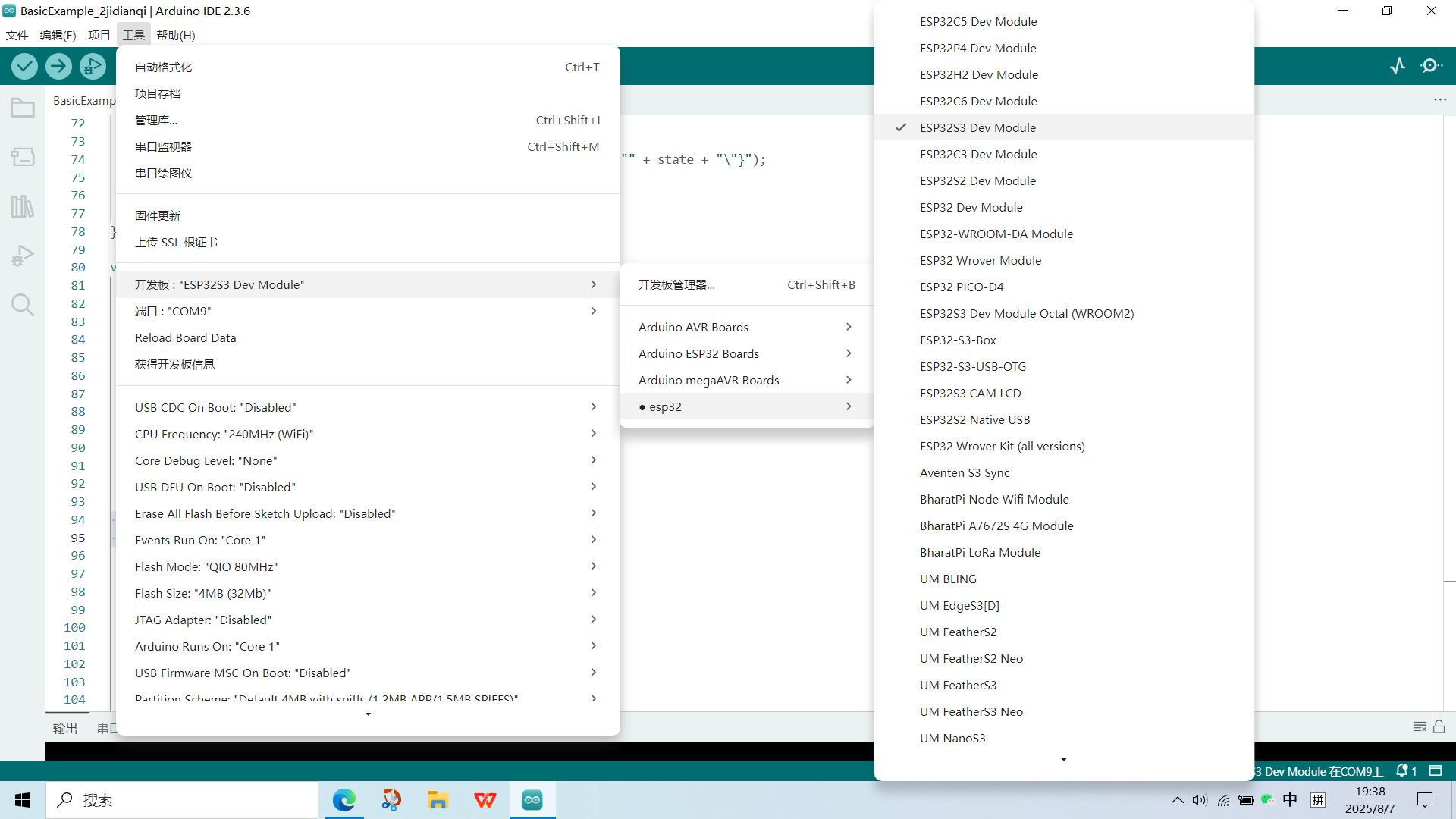Expand Flash Size options
The width and height of the screenshot is (1456, 819).
tap(368, 593)
